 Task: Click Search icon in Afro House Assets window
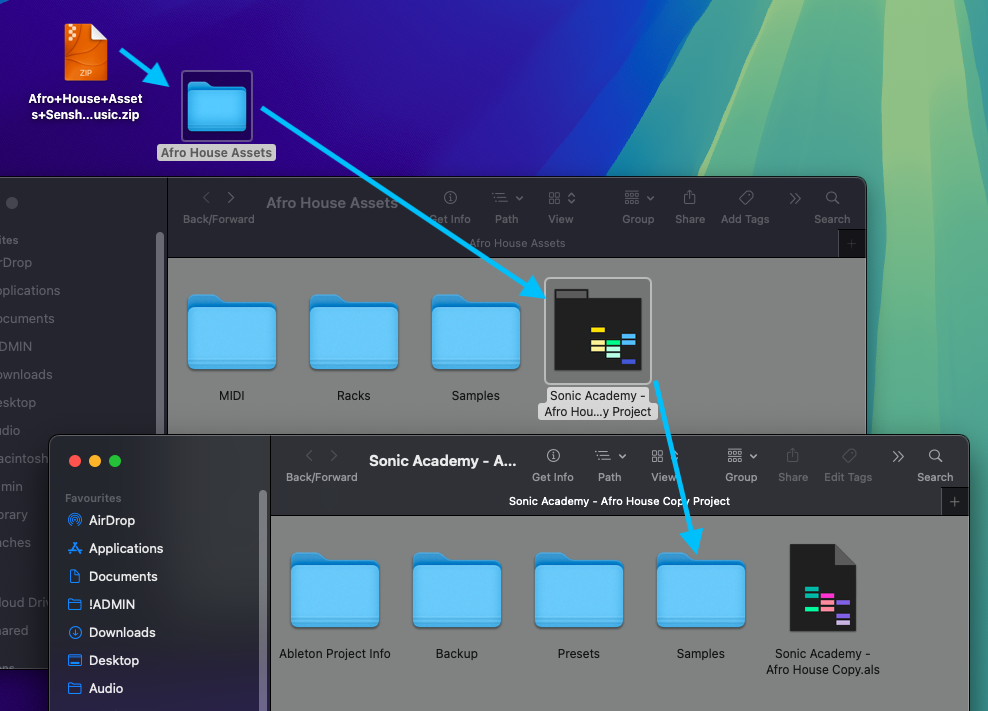point(832,198)
